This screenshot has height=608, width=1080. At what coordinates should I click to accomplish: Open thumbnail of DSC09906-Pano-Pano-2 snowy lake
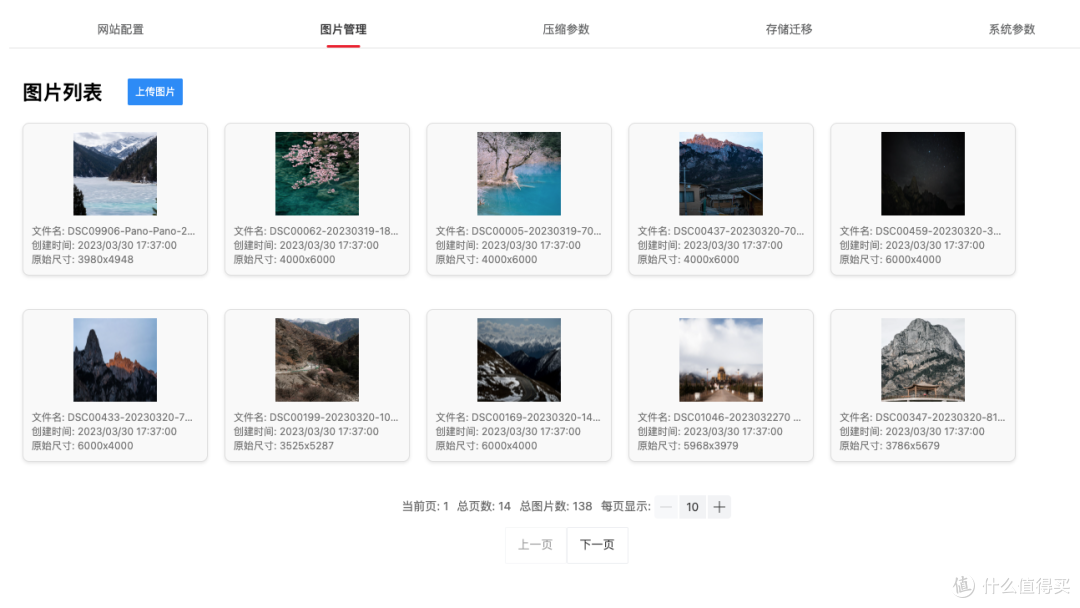click(115, 174)
